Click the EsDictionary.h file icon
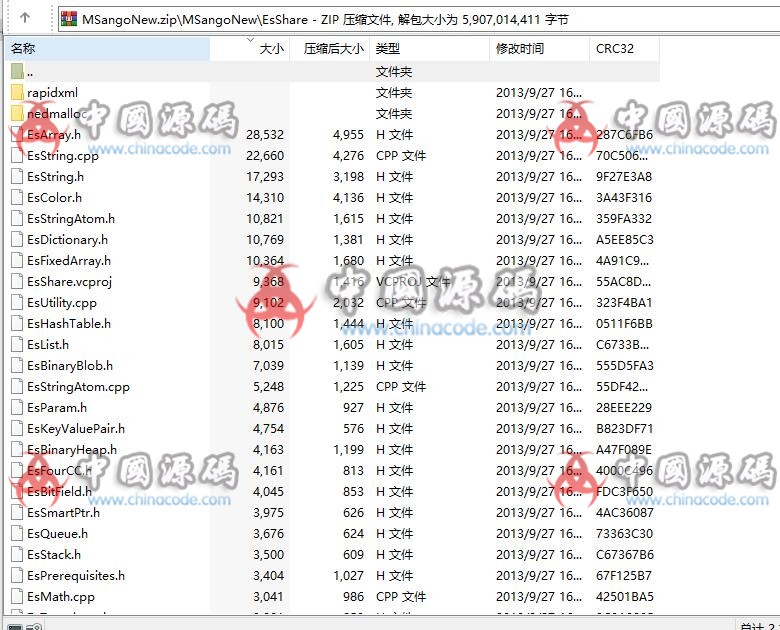780x630 pixels. [17, 239]
